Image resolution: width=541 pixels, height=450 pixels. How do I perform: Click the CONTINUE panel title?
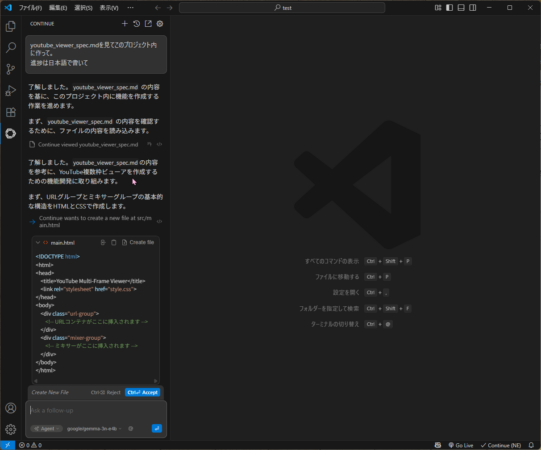(x=42, y=24)
